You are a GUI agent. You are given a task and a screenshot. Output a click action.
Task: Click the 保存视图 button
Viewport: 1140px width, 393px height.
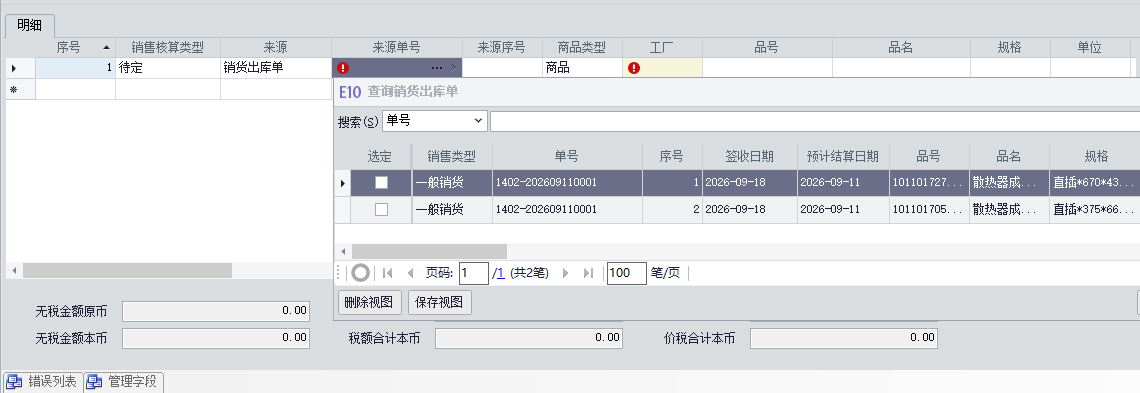[440, 302]
